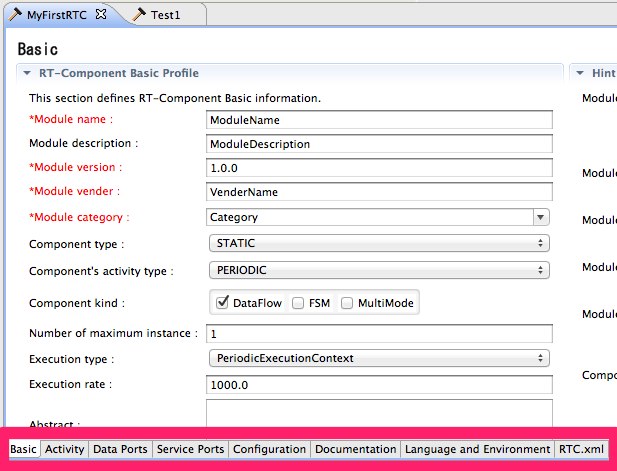Click the Module version input field
The width and height of the screenshot is (617, 471).
click(x=379, y=168)
